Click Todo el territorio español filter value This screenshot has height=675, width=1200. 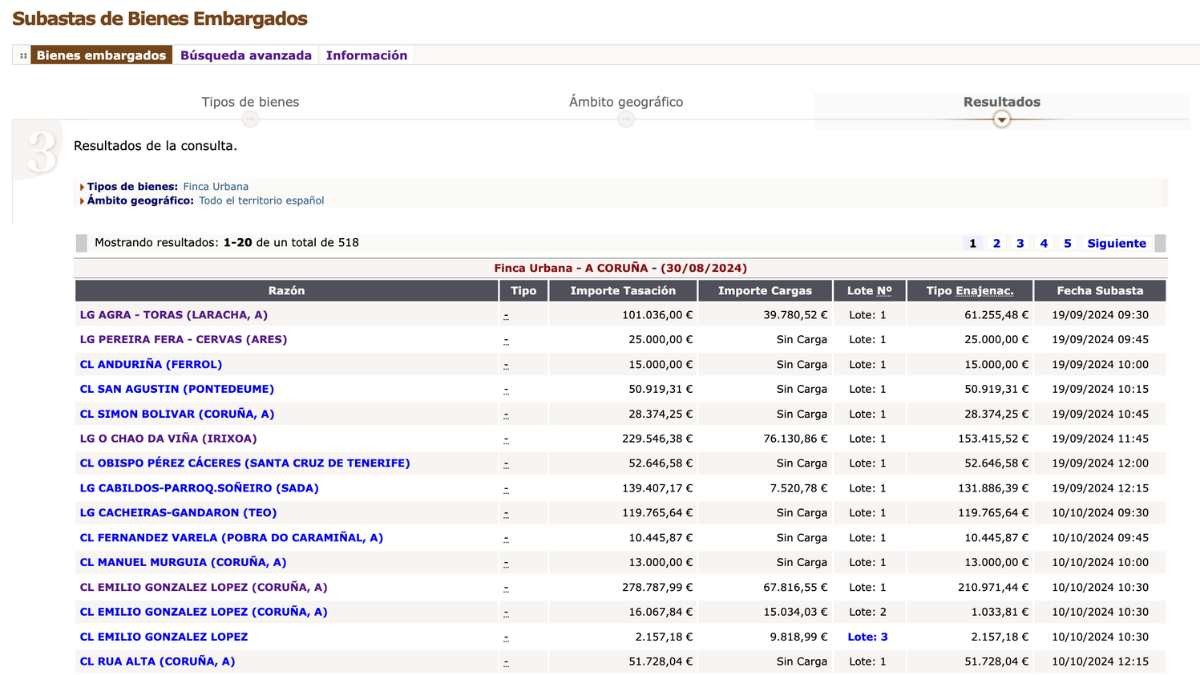tap(261, 201)
